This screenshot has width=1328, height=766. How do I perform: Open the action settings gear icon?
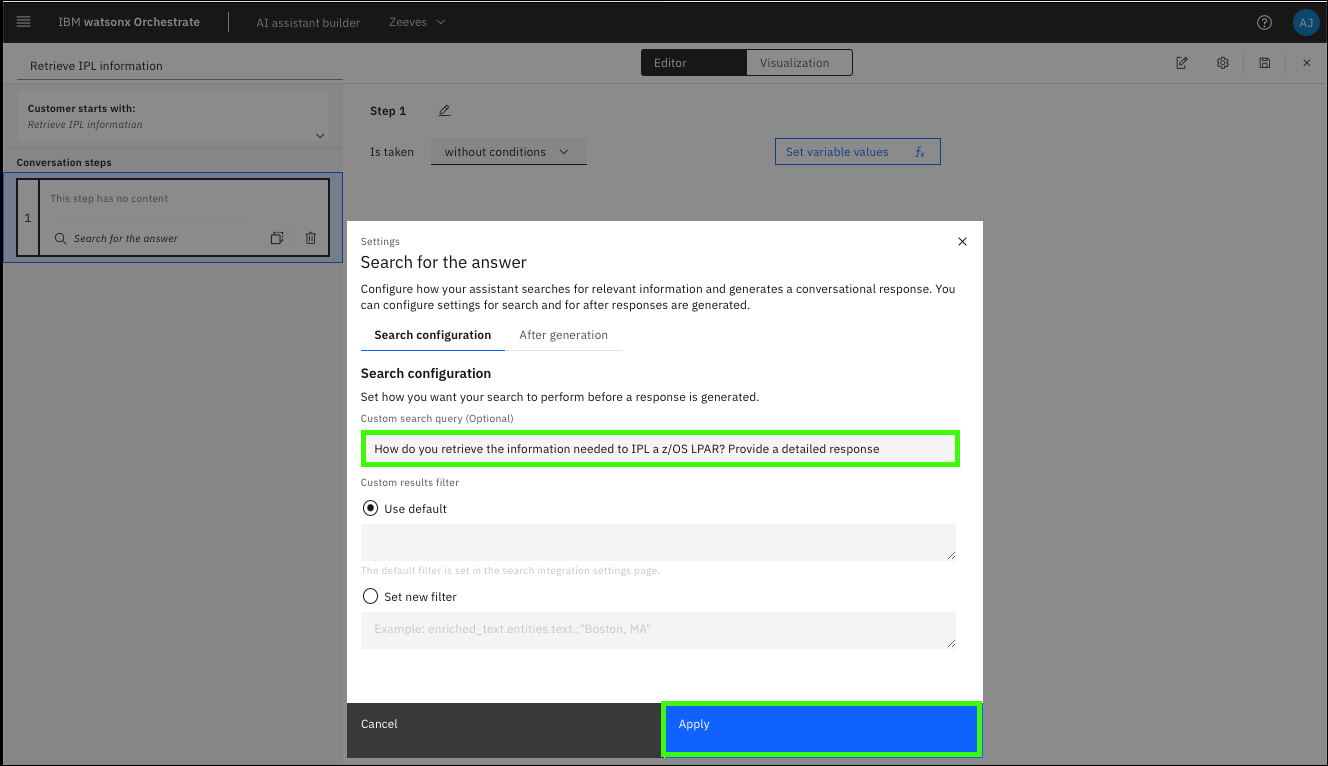(1222, 63)
